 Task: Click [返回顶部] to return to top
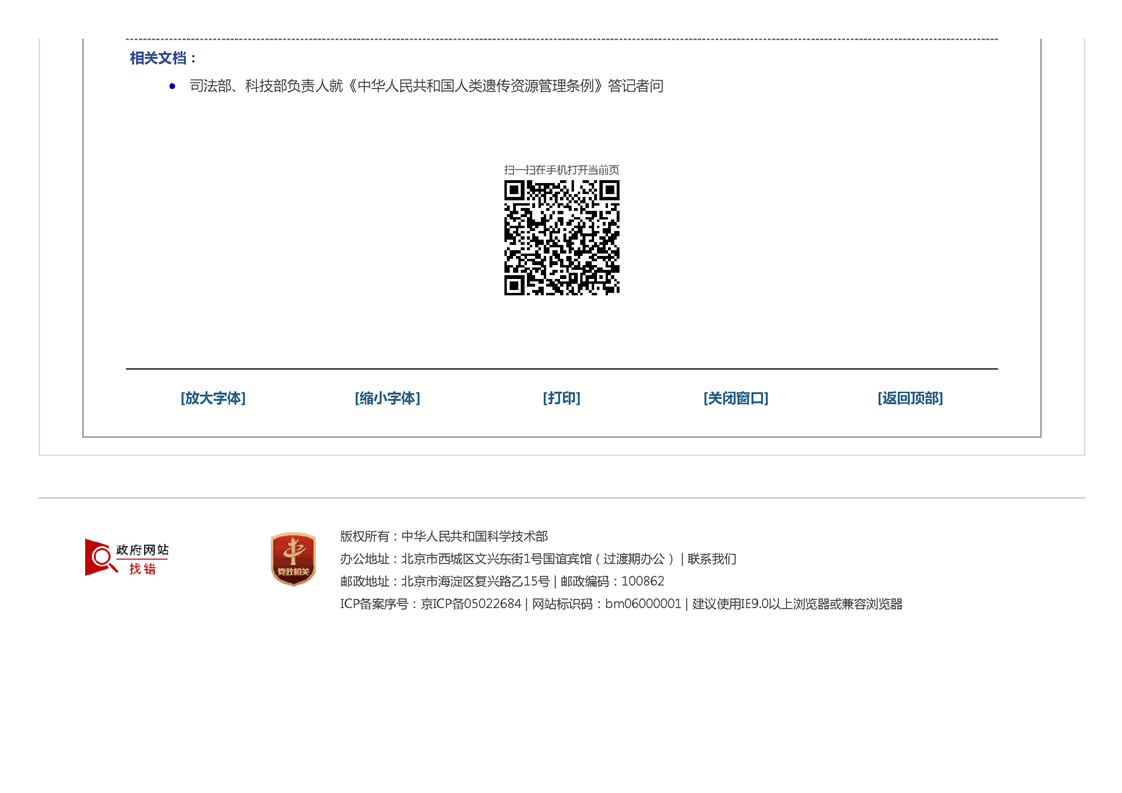pos(910,398)
